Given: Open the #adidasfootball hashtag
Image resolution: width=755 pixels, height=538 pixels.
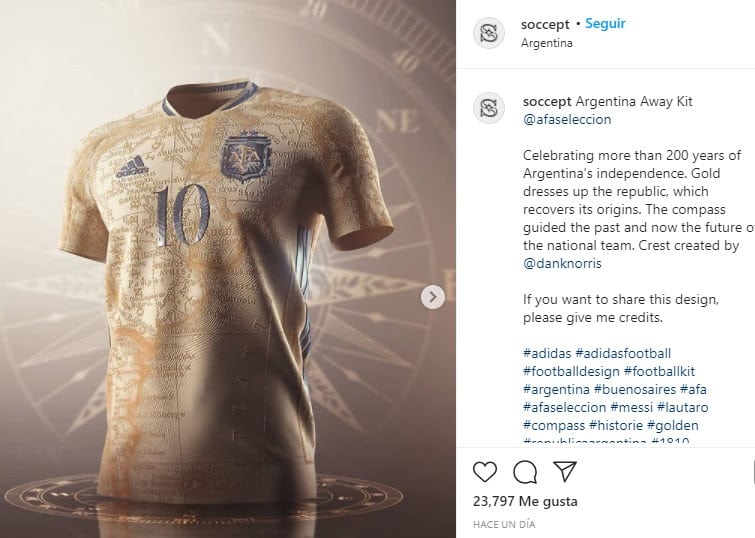Looking at the screenshot, I should coord(623,354).
